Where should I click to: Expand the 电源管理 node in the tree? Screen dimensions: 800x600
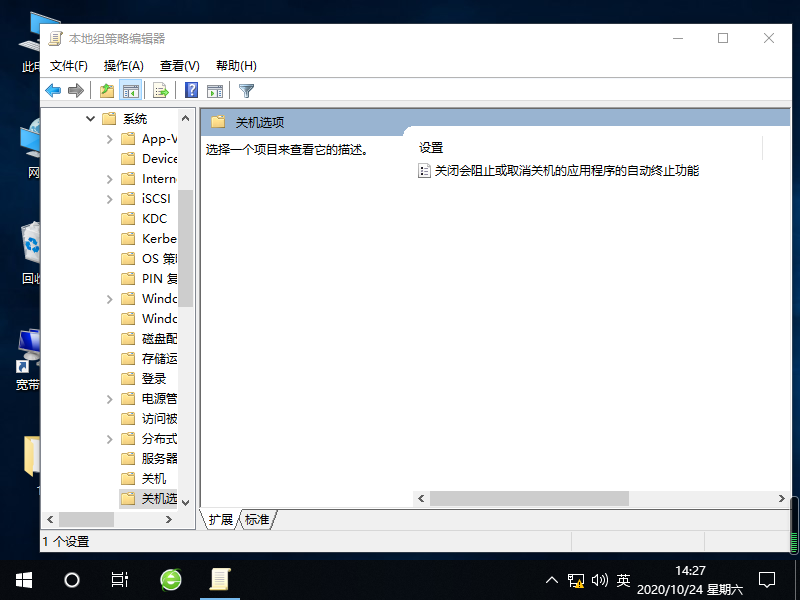(x=110, y=398)
